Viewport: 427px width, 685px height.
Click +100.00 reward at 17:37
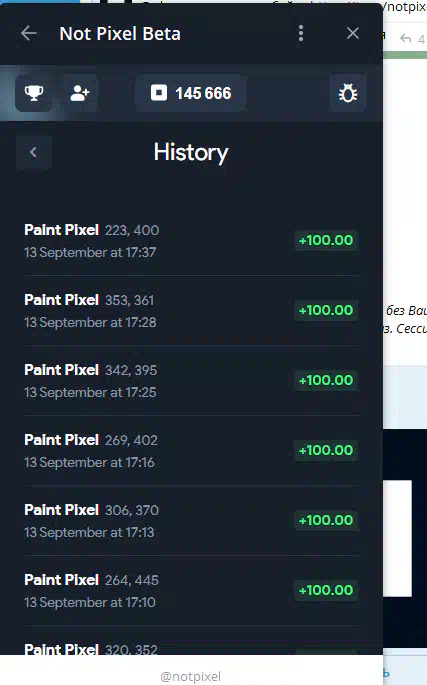pos(326,240)
